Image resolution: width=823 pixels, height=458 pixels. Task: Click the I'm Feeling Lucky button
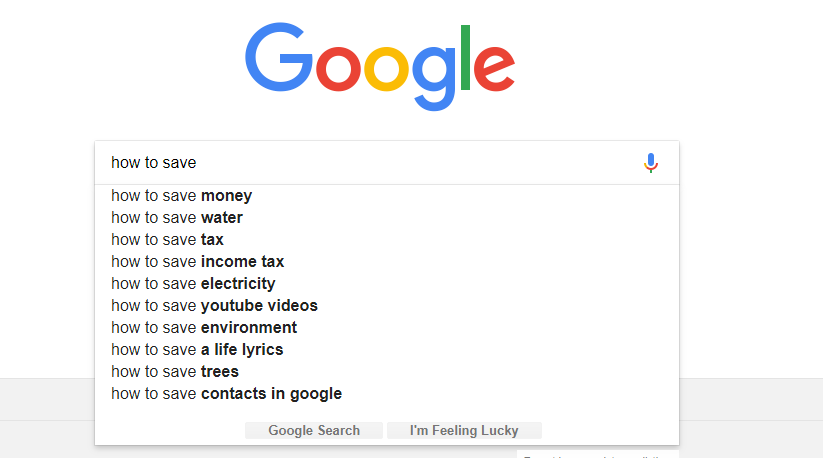[x=464, y=431]
